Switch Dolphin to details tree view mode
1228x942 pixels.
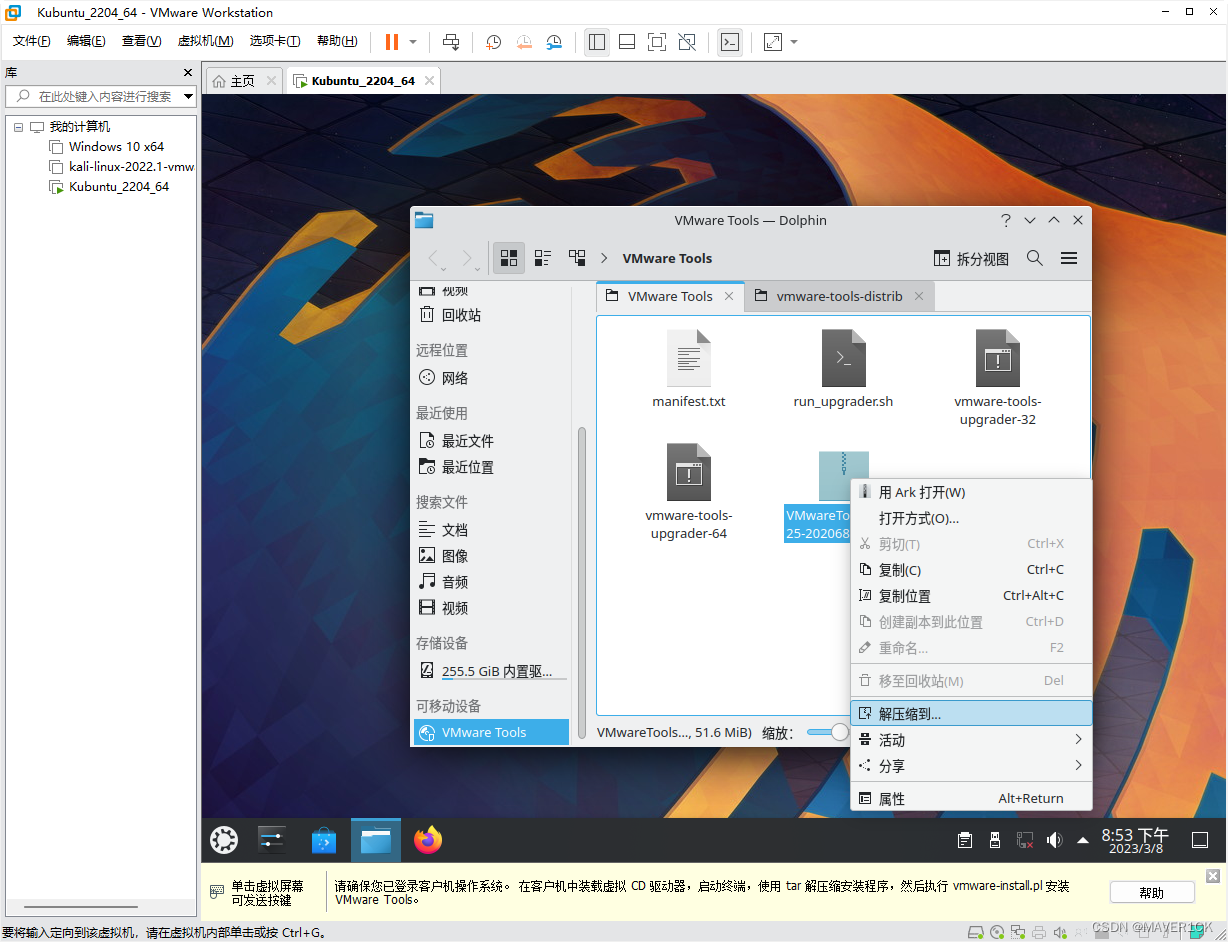[577, 258]
